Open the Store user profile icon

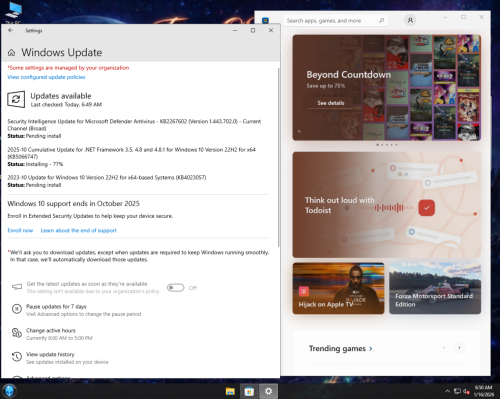(410, 20)
